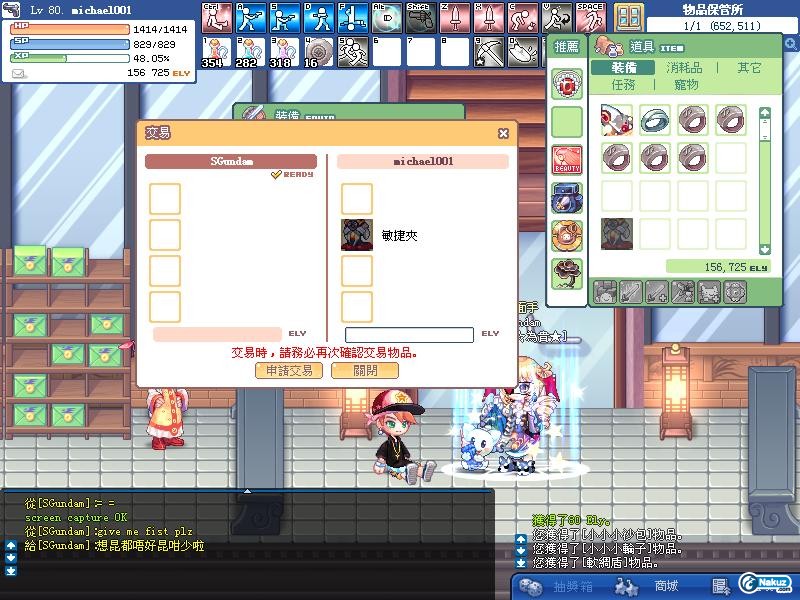Click the 156,725 ELY inventory balance
800x600 pixels.
coord(718,267)
